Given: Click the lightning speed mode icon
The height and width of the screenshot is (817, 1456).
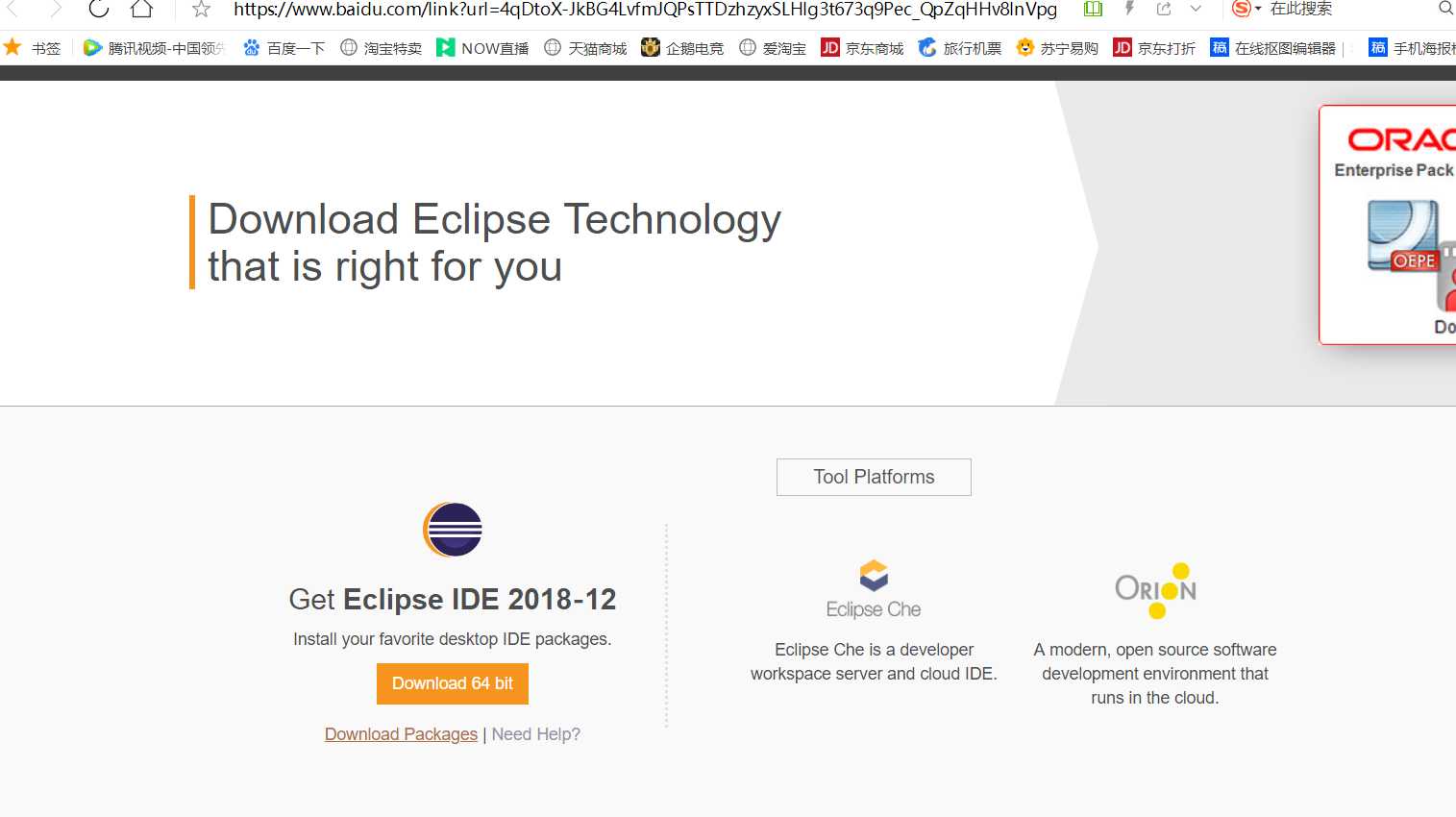Looking at the screenshot, I should [1129, 10].
